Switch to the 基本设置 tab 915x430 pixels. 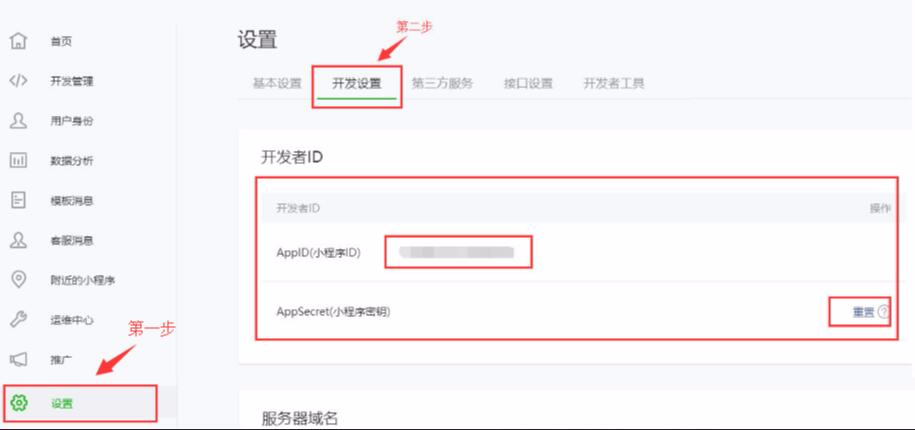point(277,83)
